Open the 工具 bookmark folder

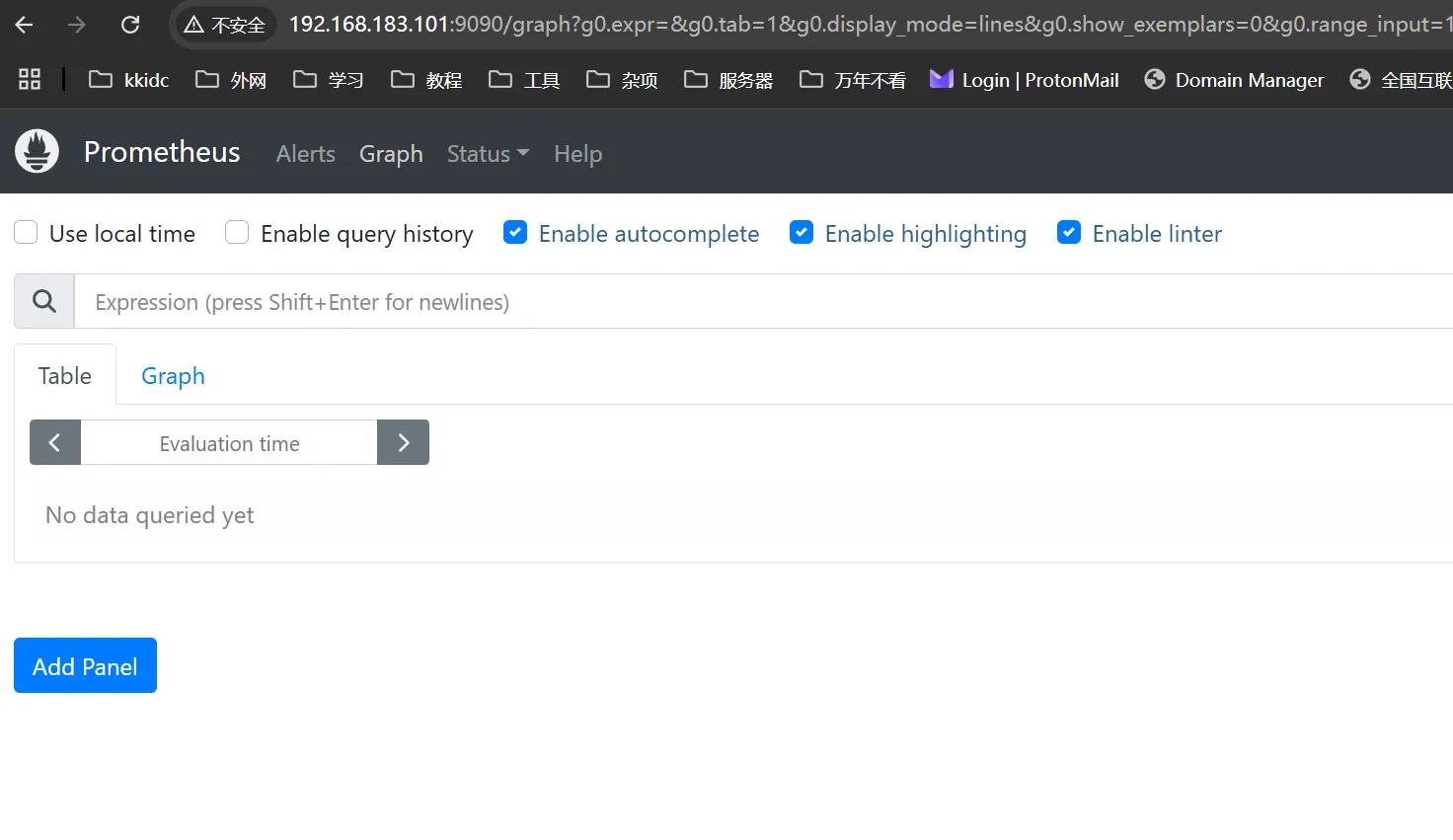point(524,79)
